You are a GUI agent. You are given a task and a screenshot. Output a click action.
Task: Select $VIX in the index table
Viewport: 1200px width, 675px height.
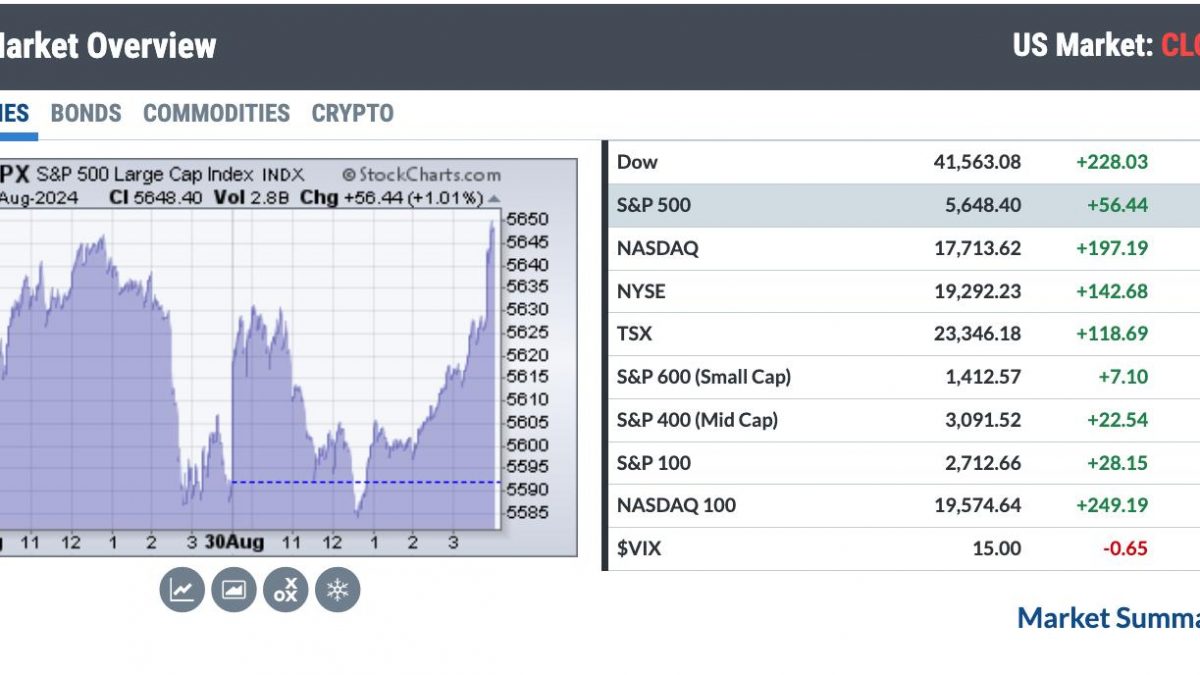point(639,549)
